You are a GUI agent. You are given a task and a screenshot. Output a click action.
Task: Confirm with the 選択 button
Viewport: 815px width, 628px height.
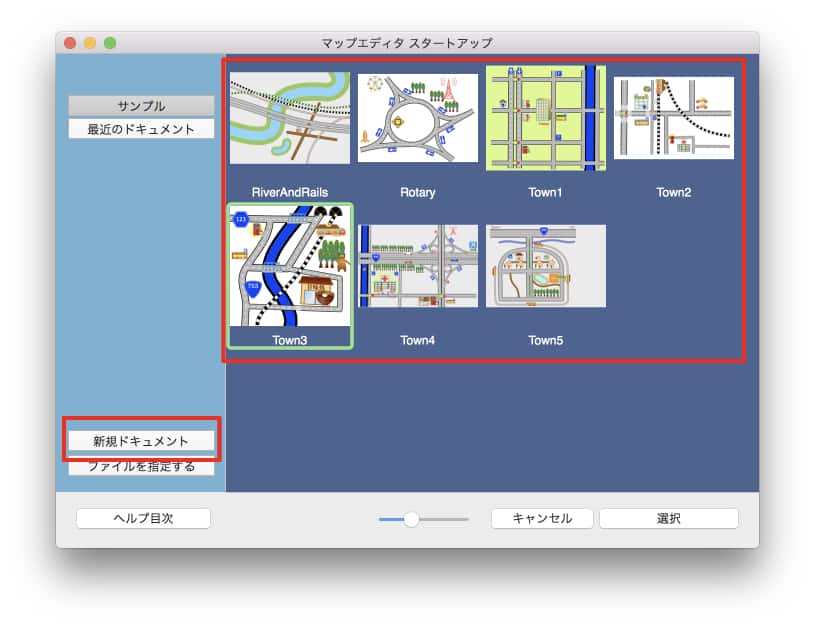(x=669, y=518)
